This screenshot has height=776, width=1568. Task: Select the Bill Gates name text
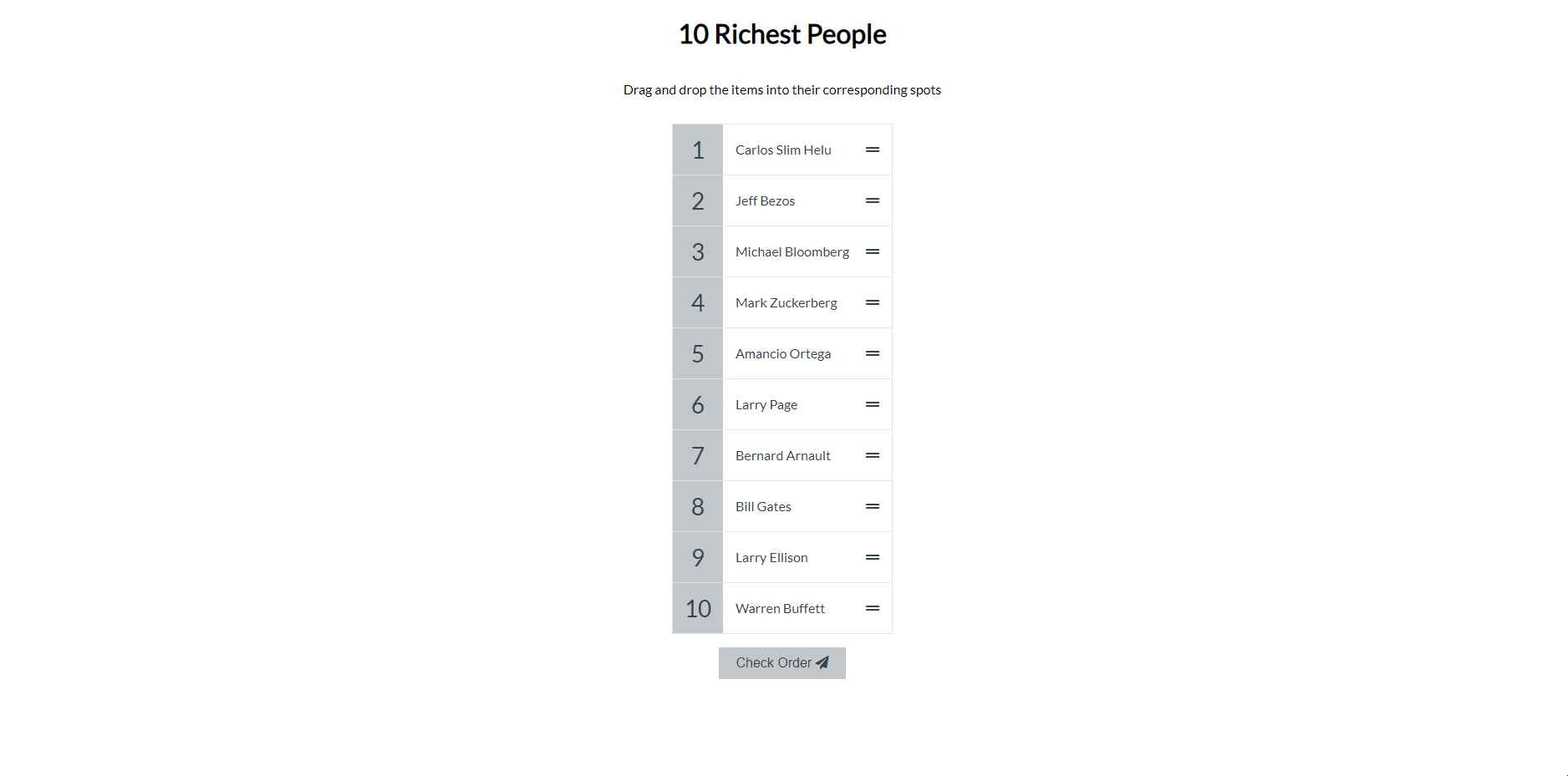click(x=763, y=507)
